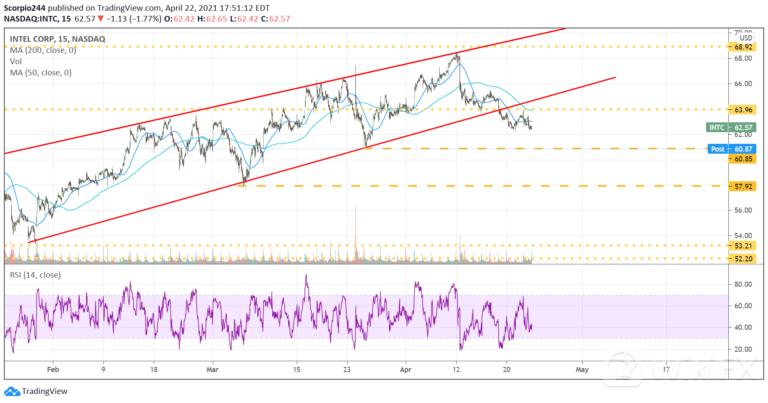Click the INTC current price tag 62.57
Viewport: 768px width, 403px height.
741,128
